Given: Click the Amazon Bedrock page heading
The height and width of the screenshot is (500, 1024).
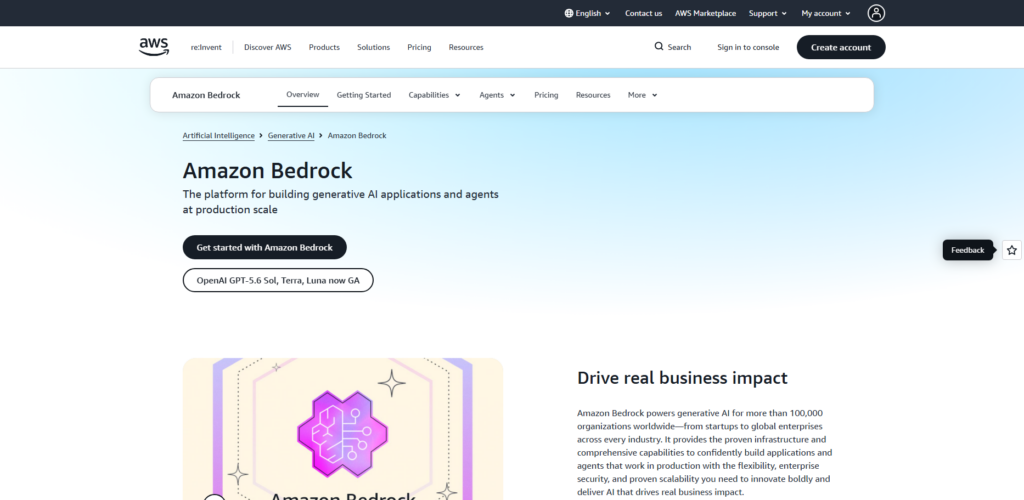Looking at the screenshot, I should pyautogui.click(x=268, y=171).
